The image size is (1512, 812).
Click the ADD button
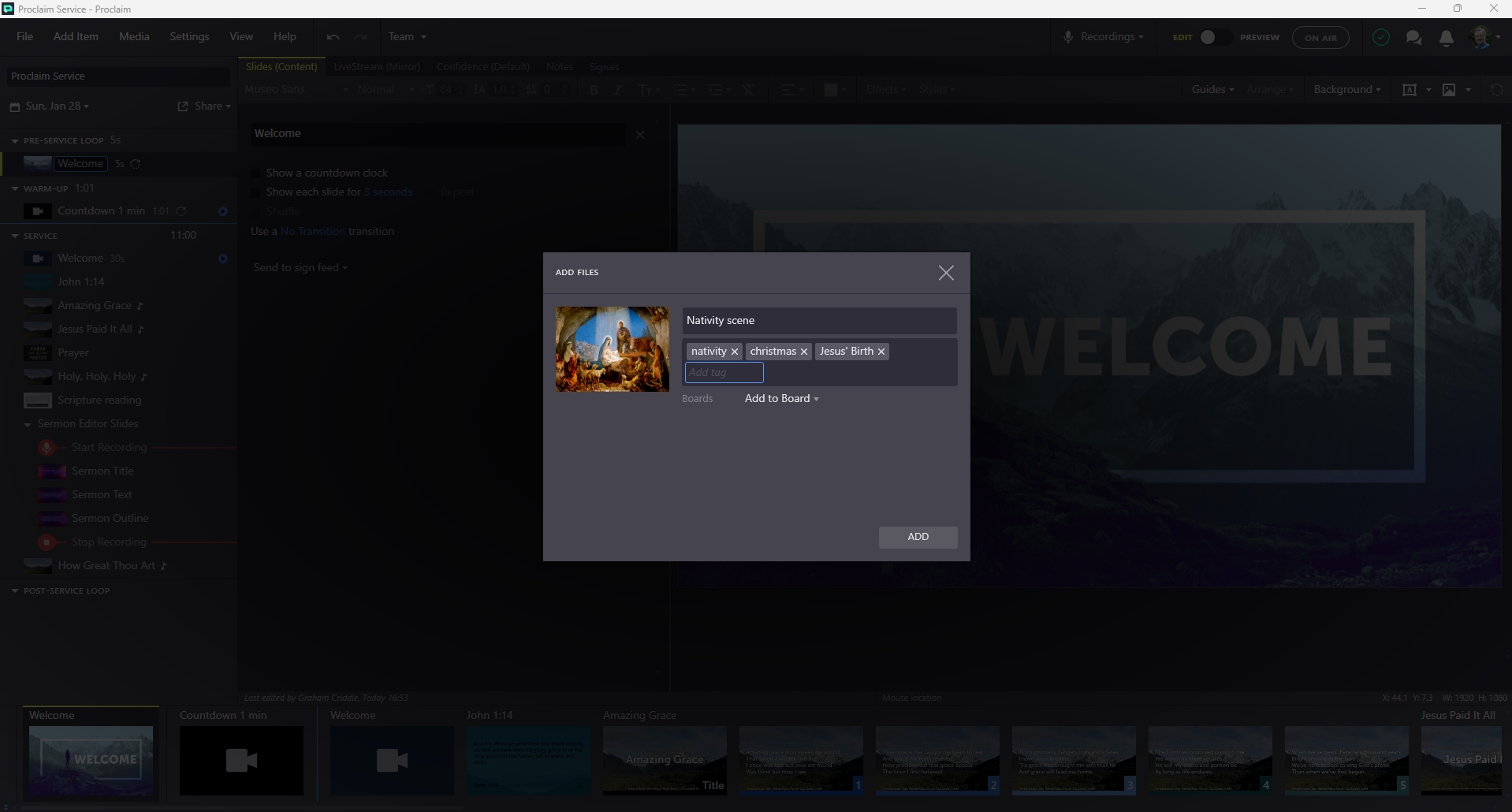point(918,537)
